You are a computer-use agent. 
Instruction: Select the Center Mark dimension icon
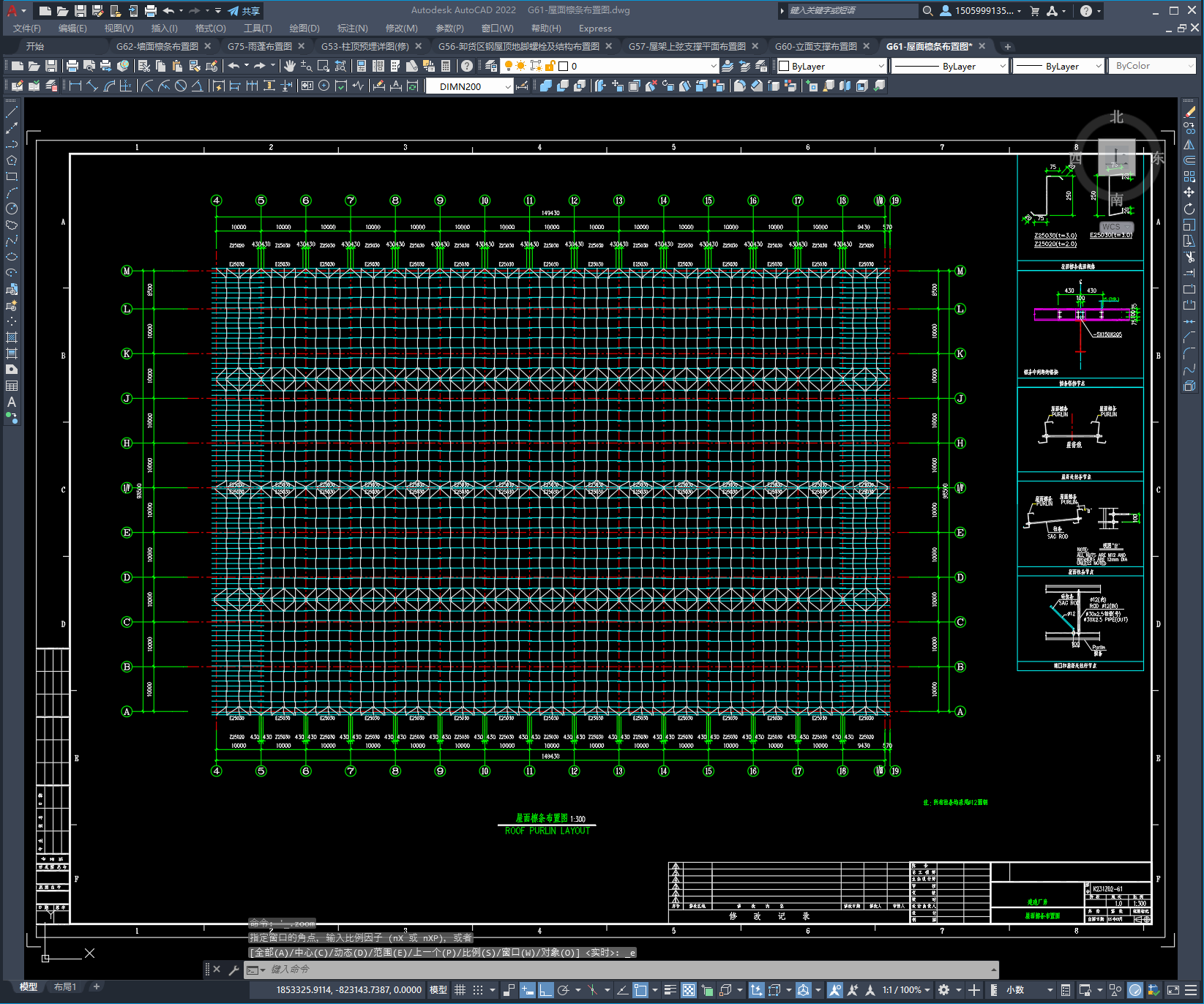[324, 86]
